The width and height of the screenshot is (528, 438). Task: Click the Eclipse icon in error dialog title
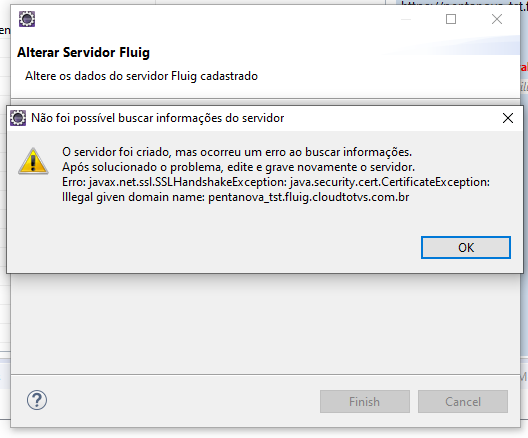pyautogui.click(x=18, y=118)
